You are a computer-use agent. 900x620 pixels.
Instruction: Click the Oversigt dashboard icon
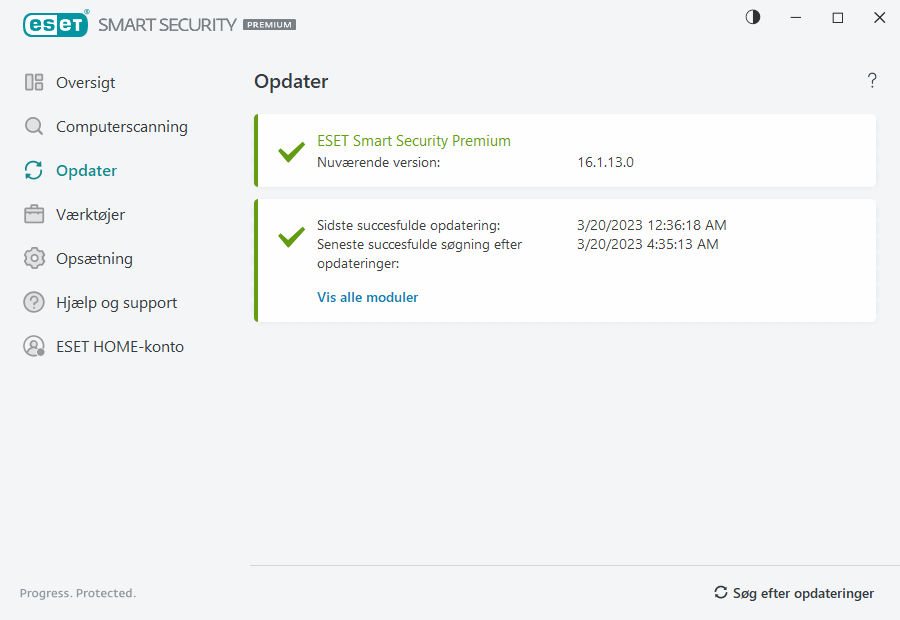click(34, 83)
